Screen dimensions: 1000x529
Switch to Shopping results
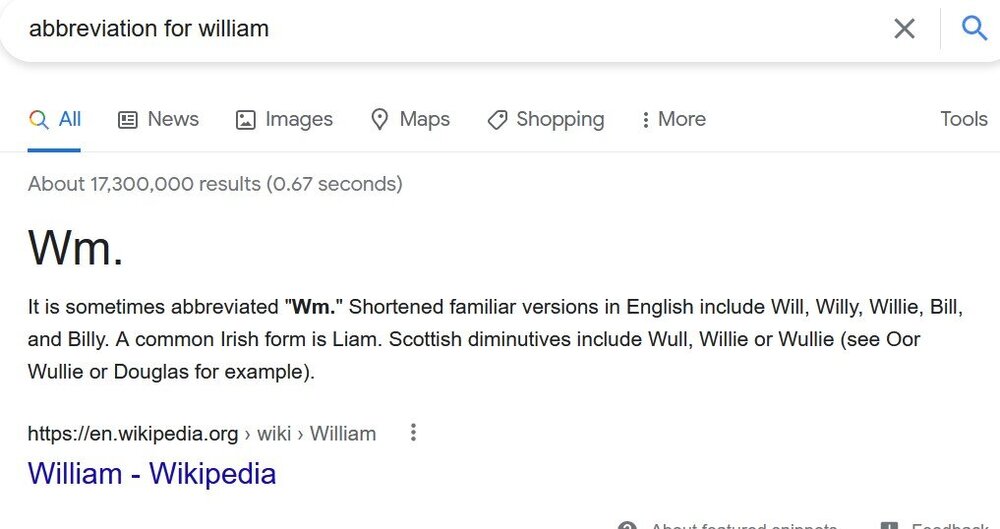pyautogui.click(x=546, y=119)
